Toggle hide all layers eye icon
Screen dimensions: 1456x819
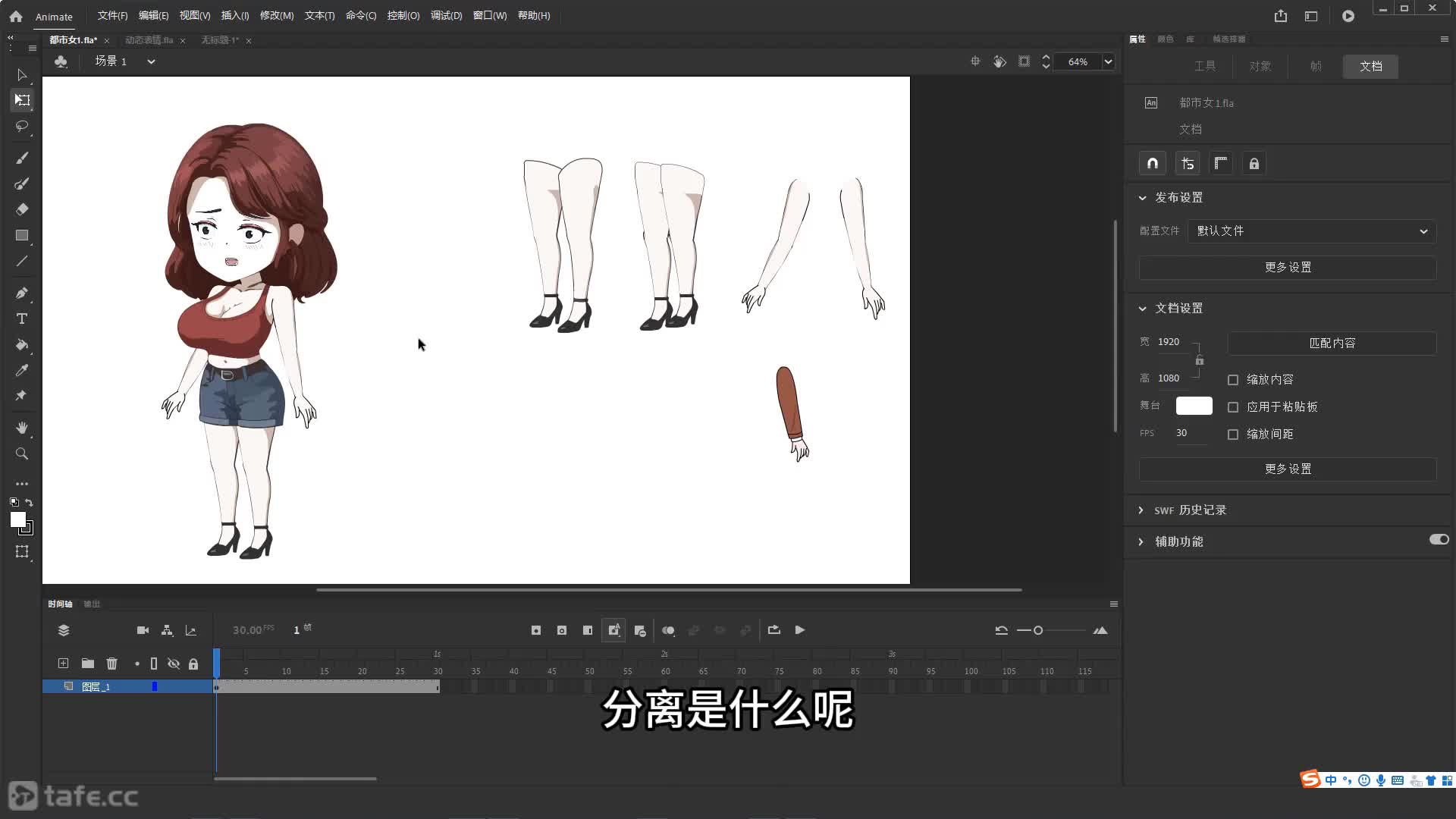pos(174,664)
